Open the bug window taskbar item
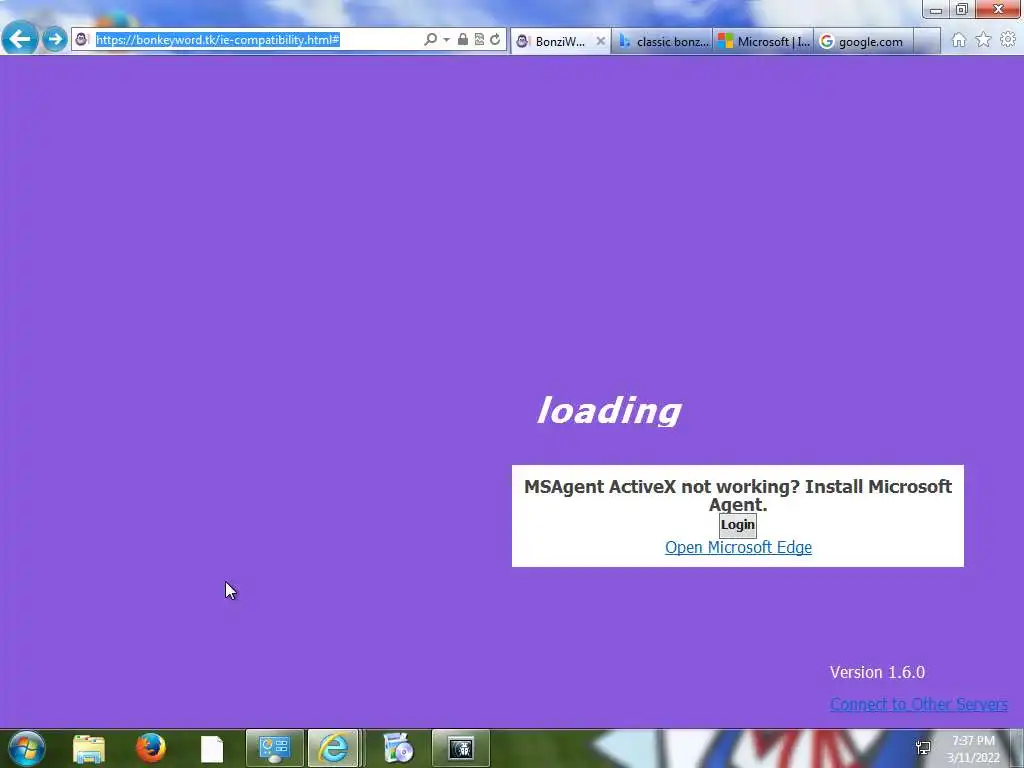This screenshot has width=1024, height=768. (460, 748)
